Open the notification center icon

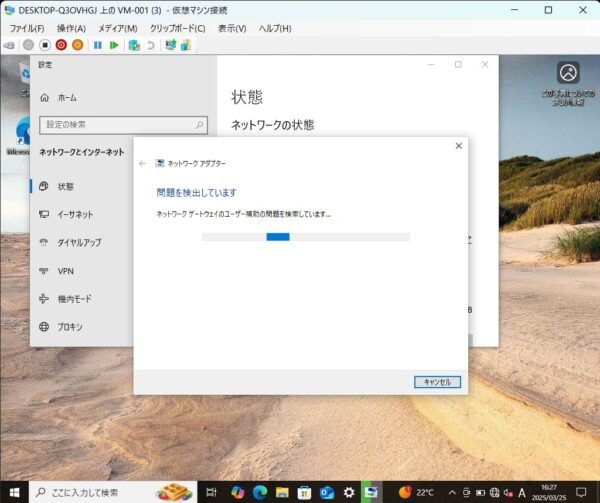coord(581,492)
